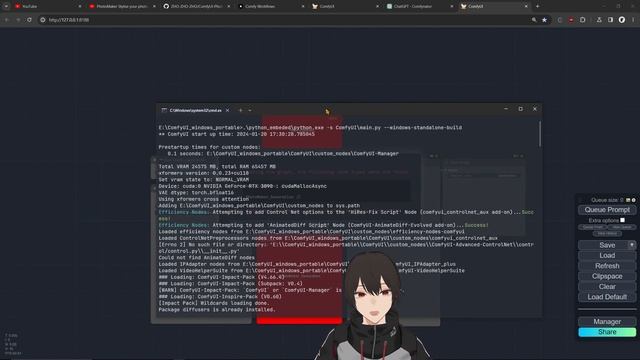Click the settings gear icon beside Queue size
Image resolution: width=640 pixels, height=360 pixels.
click(x=633, y=200)
